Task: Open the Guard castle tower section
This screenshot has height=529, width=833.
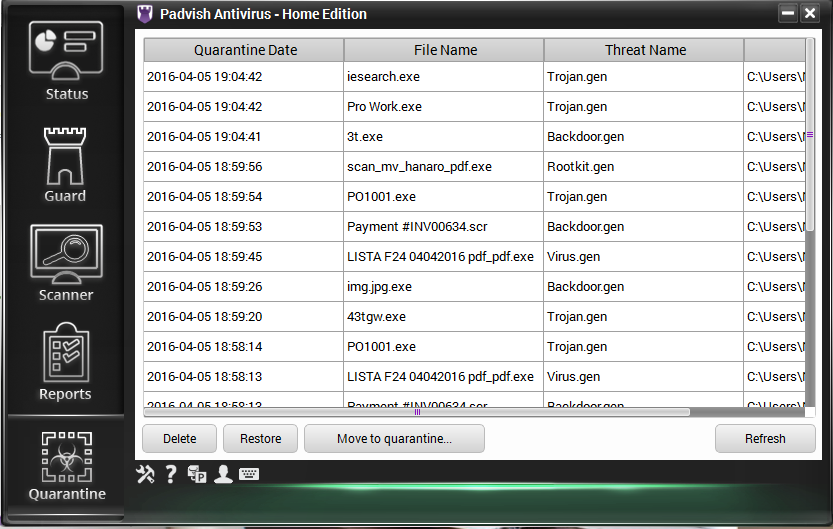Action: pos(65,165)
